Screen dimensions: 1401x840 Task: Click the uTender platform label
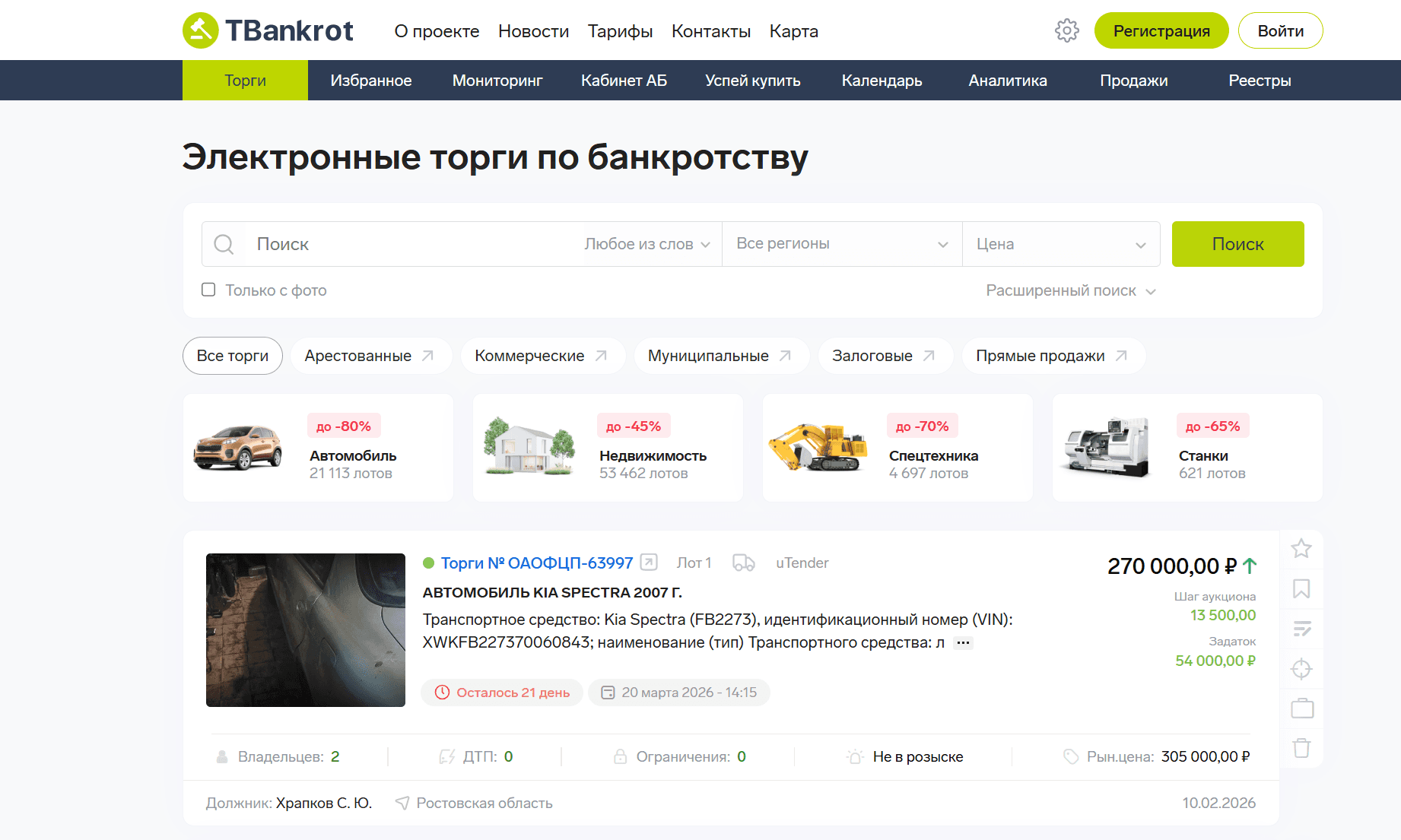point(802,563)
